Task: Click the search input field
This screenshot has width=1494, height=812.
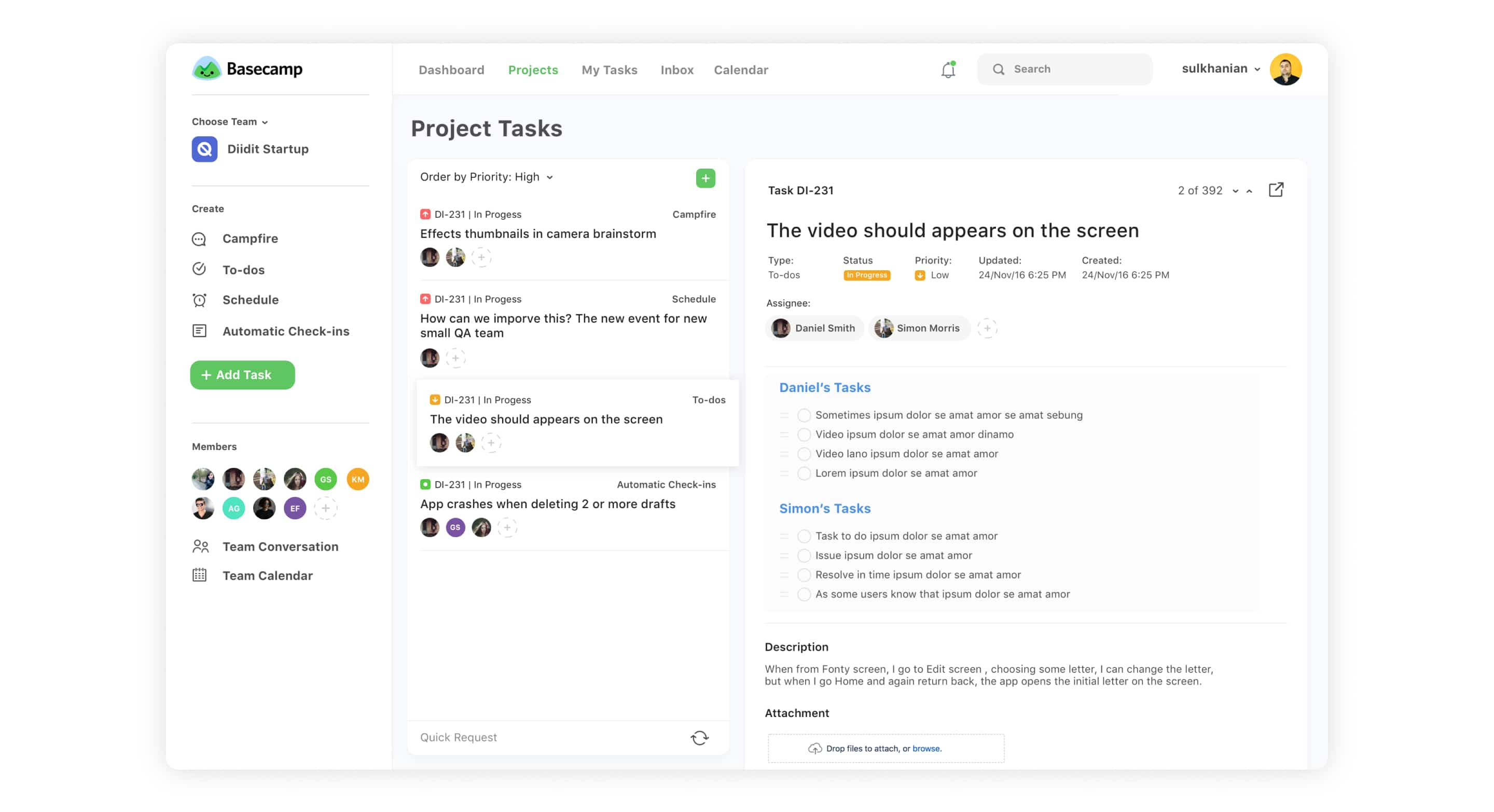Action: point(1067,68)
